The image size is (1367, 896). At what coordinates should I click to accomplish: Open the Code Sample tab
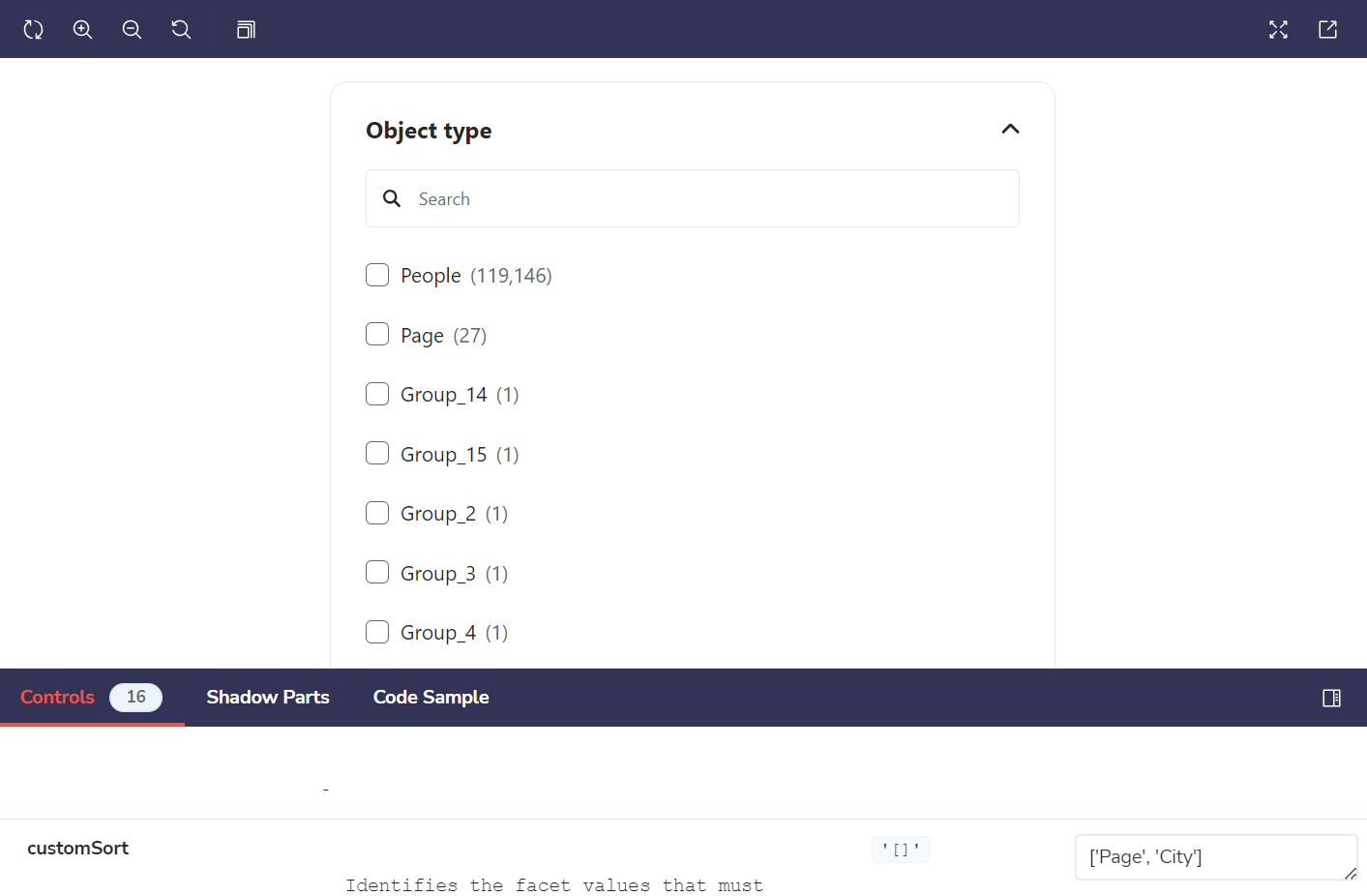pyautogui.click(x=431, y=697)
